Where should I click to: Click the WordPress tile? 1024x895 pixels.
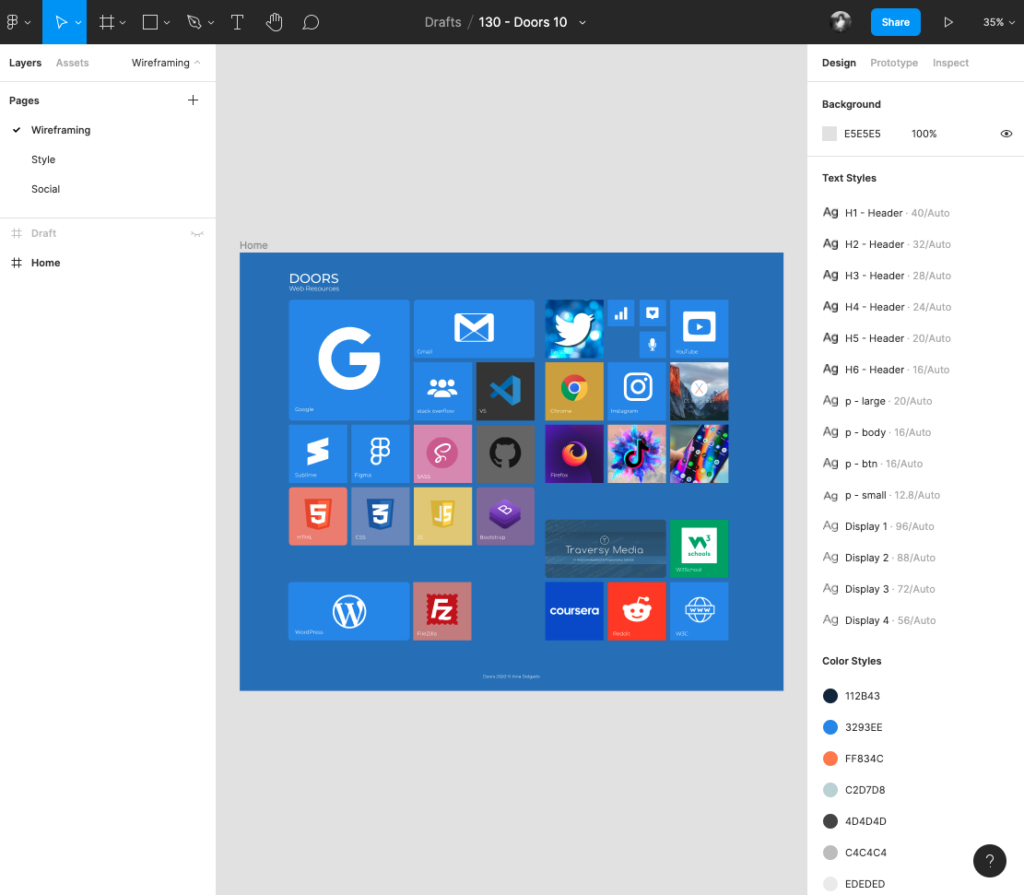(349, 611)
